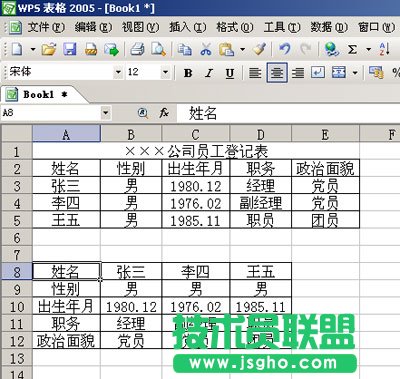
Task: Open the 文件(F) menu
Action: tap(46, 27)
